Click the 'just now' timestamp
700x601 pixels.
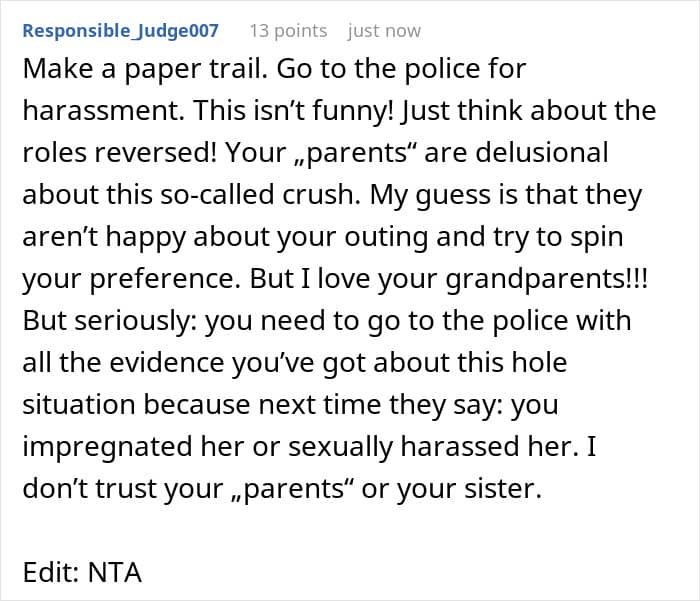[384, 30]
